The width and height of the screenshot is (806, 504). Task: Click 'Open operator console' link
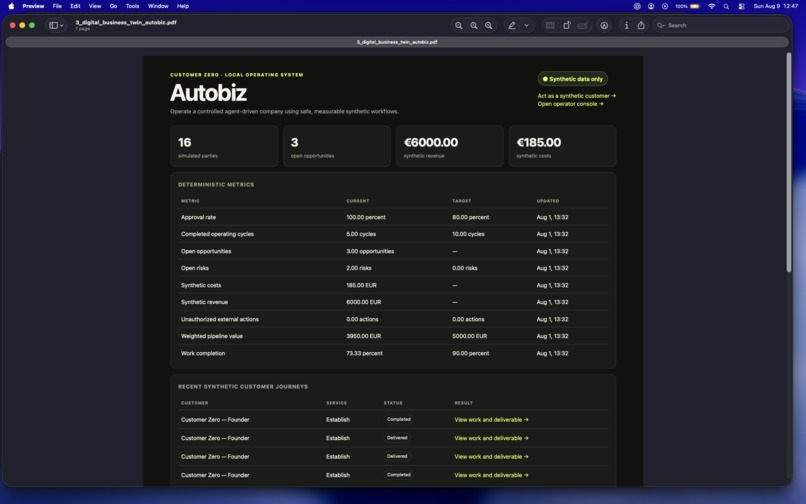pos(570,104)
